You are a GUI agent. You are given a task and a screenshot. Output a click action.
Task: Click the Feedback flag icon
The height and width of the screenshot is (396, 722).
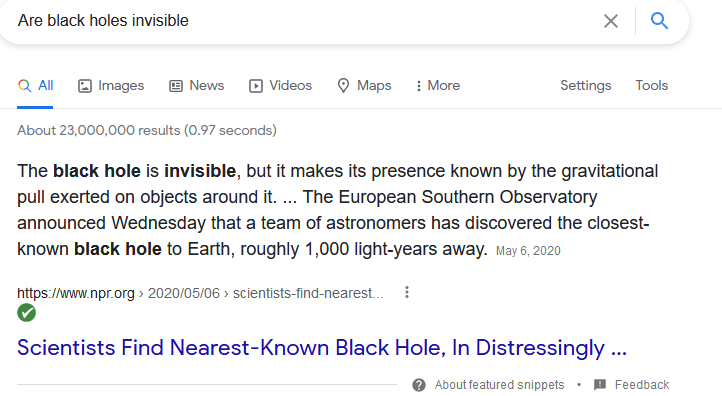coord(600,384)
